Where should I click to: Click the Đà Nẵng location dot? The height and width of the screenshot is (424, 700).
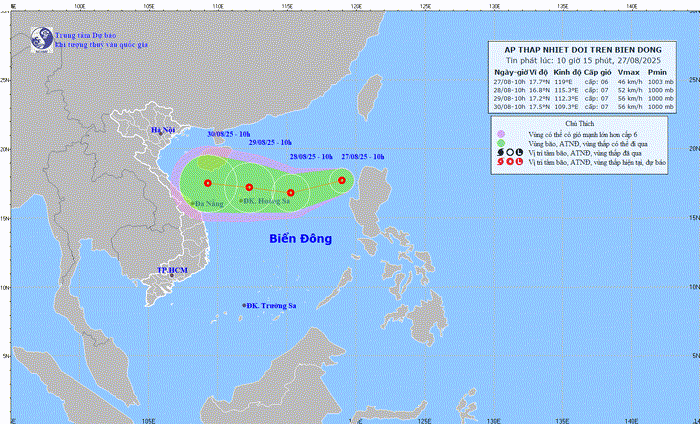pos(193,204)
